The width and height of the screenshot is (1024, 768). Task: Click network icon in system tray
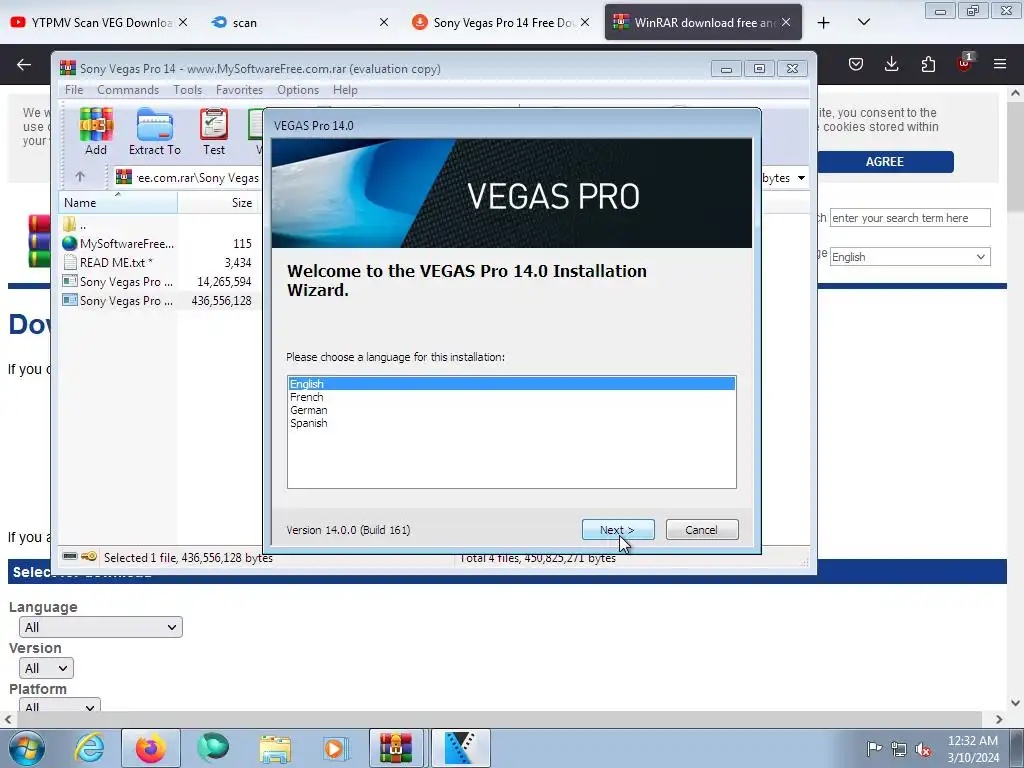tap(899, 749)
